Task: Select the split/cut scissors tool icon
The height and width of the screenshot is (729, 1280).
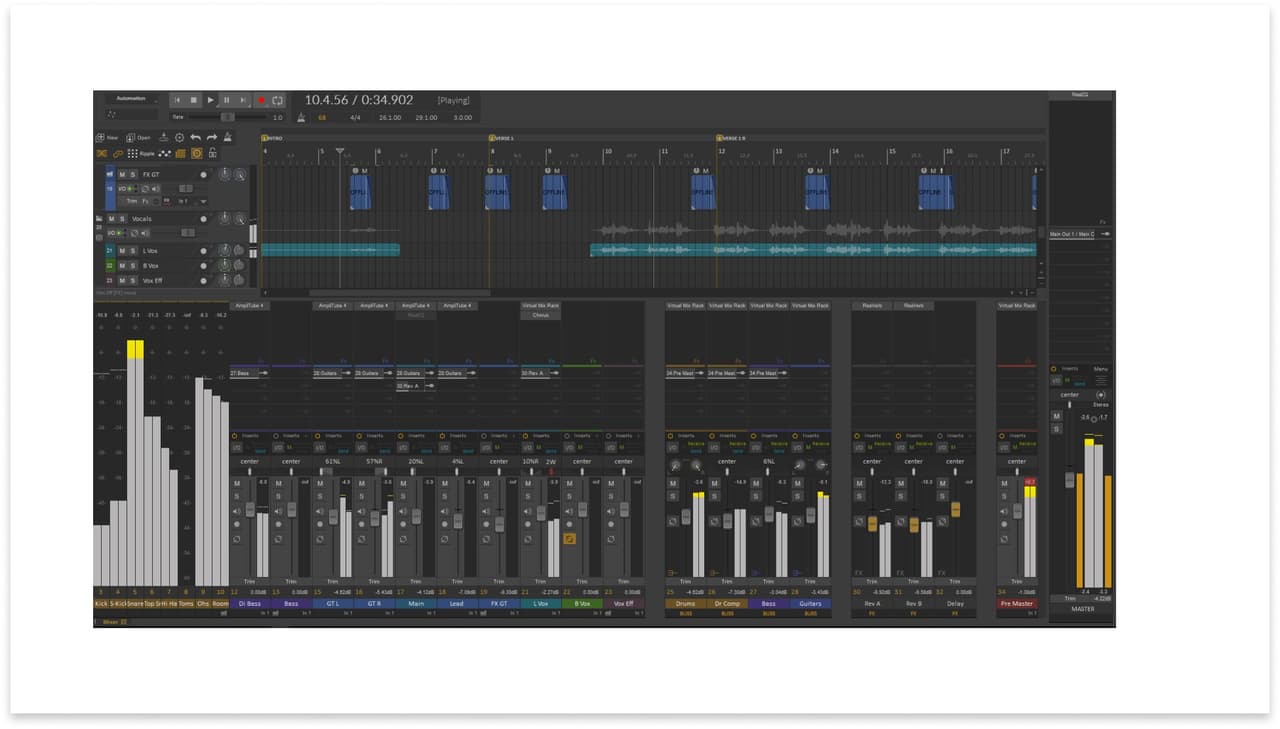Action: click(101, 151)
